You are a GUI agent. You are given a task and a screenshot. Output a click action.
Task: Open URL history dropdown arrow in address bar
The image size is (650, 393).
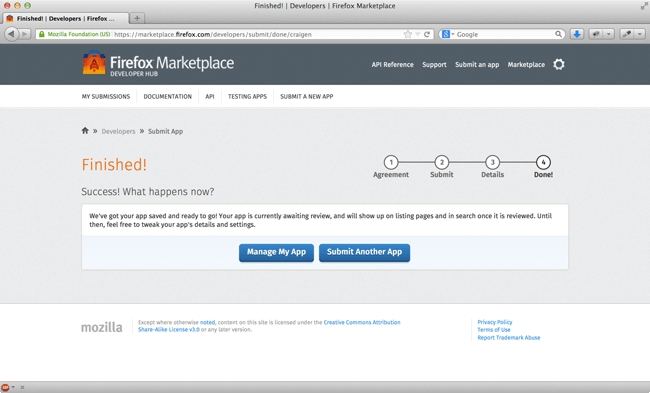[x=418, y=34]
